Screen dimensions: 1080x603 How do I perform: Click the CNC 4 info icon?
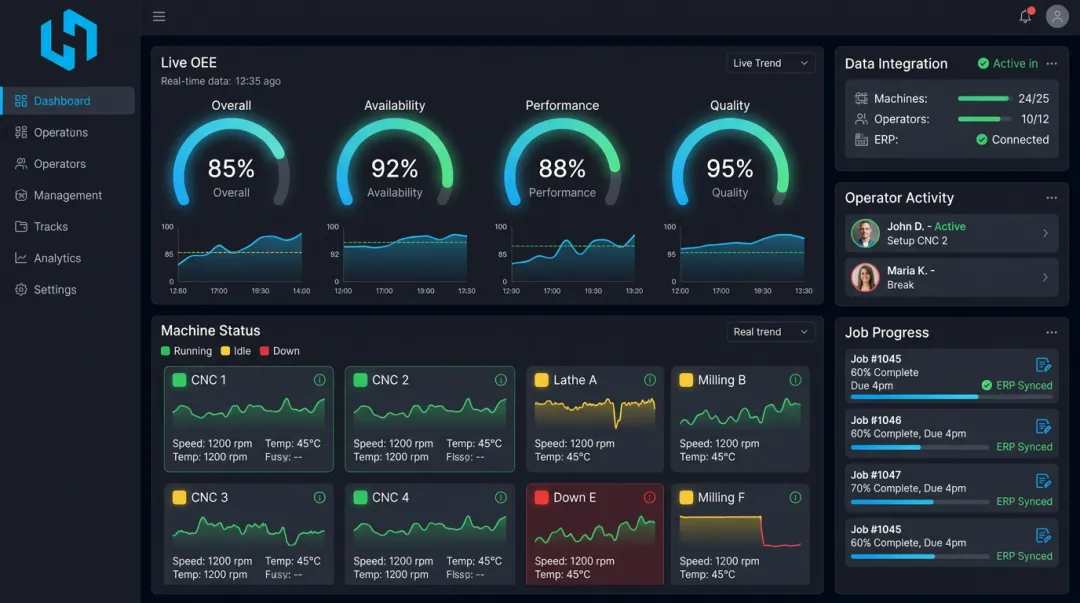[501, 498]
